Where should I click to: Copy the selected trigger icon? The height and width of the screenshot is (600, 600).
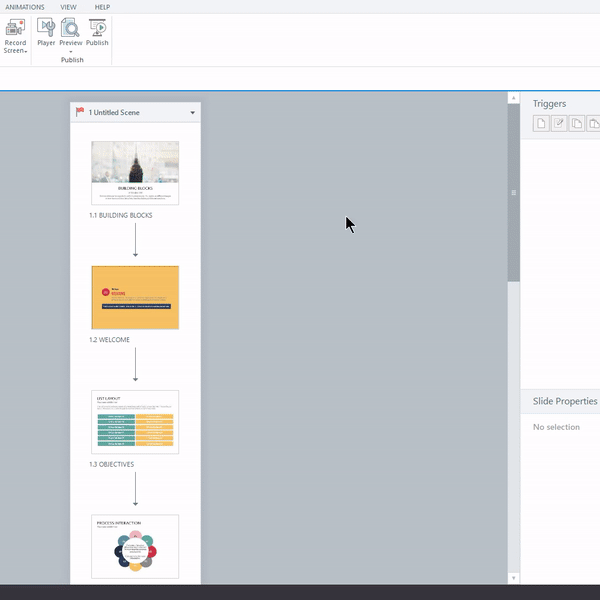[x=577, y=123]
